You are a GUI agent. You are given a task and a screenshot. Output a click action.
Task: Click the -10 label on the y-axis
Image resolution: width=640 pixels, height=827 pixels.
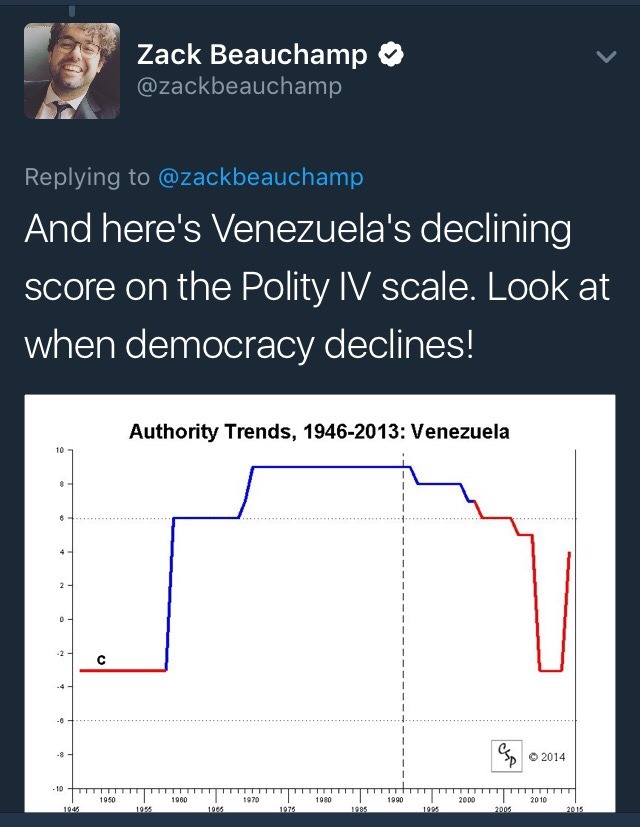click(58, 789)
